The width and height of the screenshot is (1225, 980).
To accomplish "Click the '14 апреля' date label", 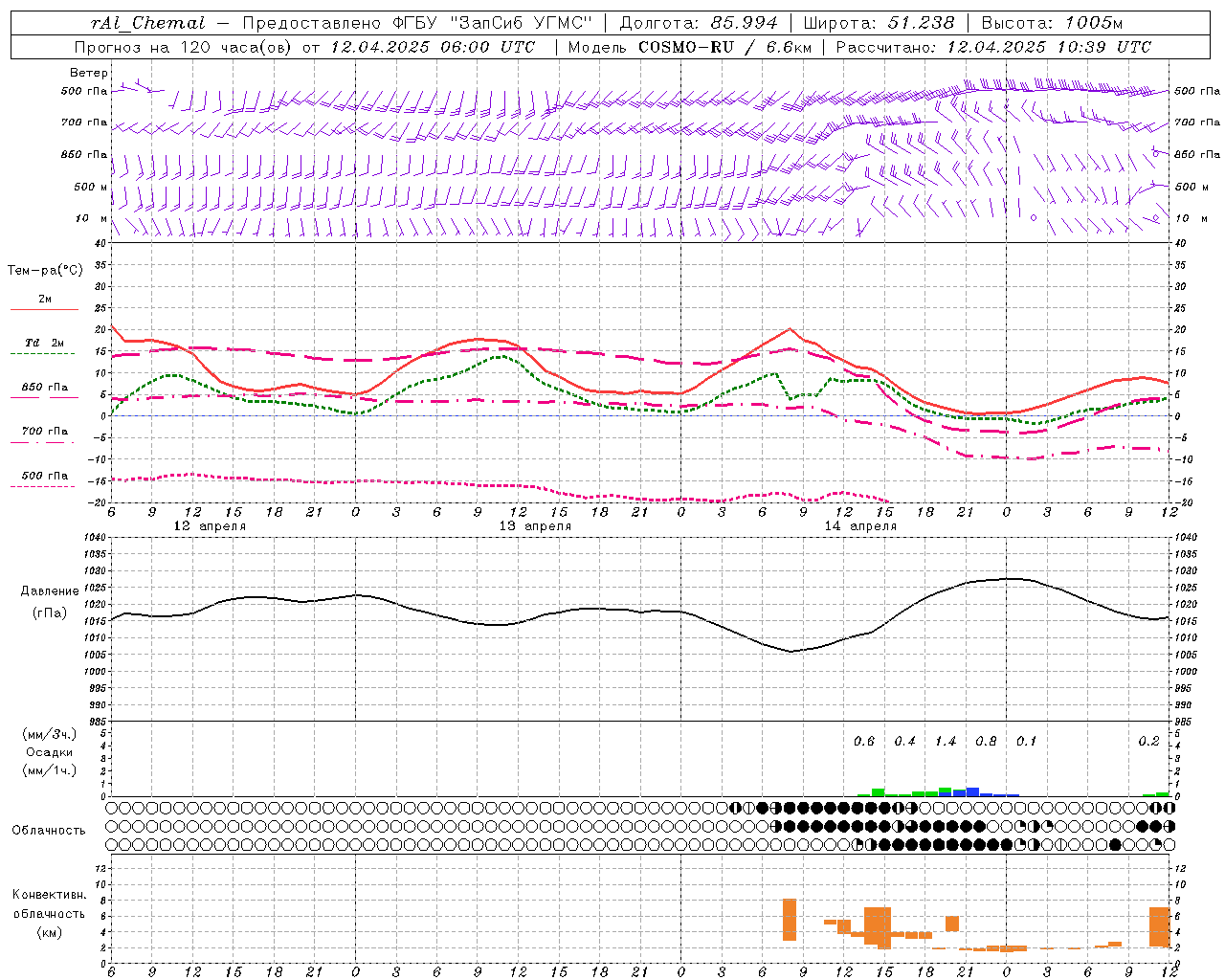I will pyautogui.click(x=860, y=526).
